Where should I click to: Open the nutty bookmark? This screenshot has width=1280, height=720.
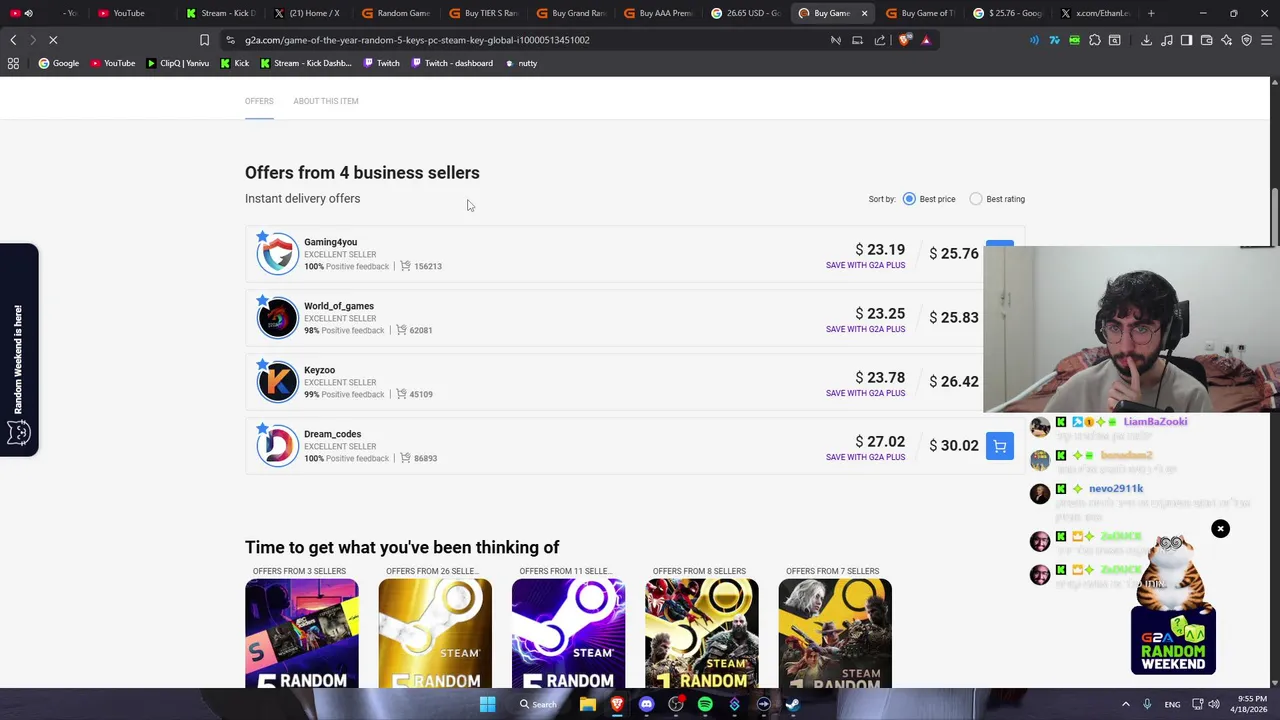[x=522, y=63]
